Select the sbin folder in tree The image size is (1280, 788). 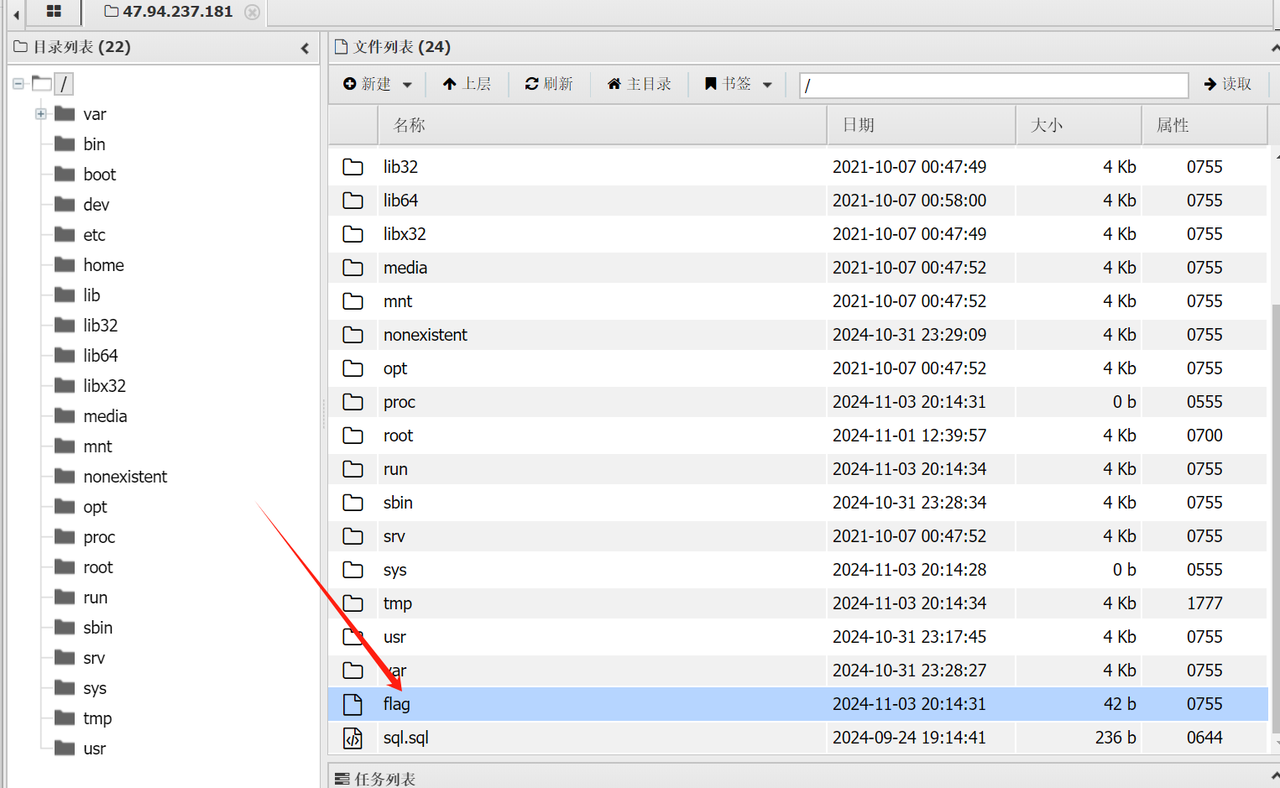(97, 627)
